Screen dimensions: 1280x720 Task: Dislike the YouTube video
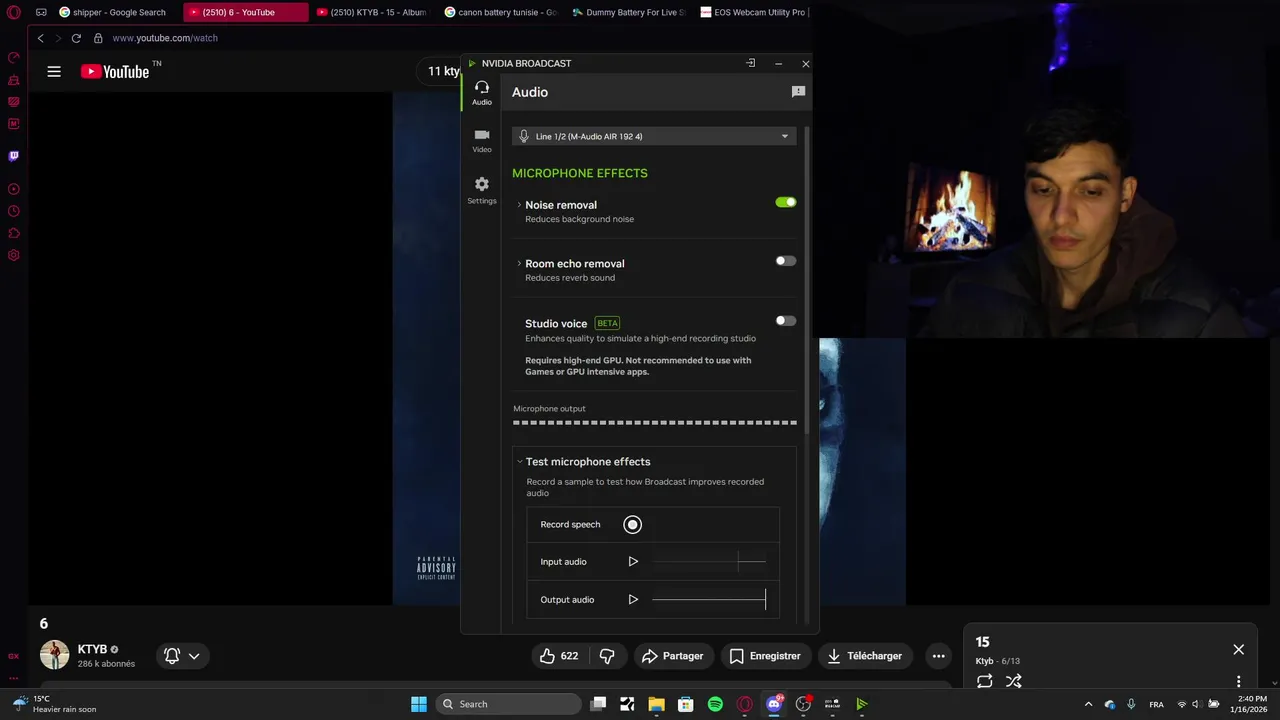(606, 656)
